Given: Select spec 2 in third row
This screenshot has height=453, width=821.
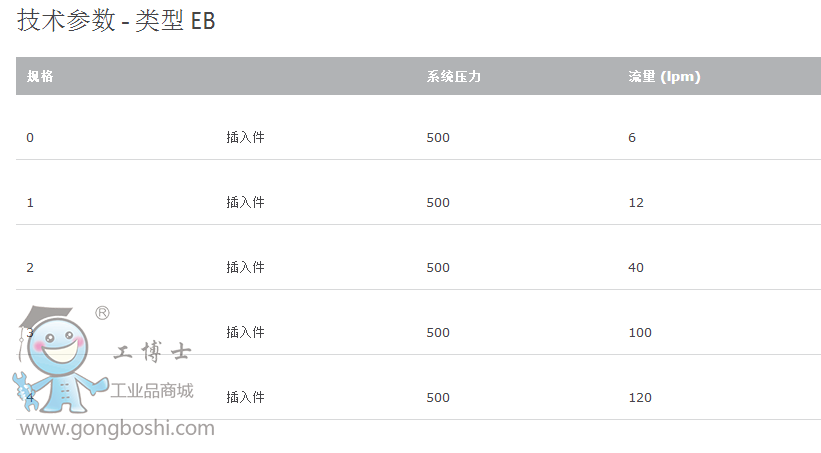Looking at the screenshot, I should pos(30,268).
